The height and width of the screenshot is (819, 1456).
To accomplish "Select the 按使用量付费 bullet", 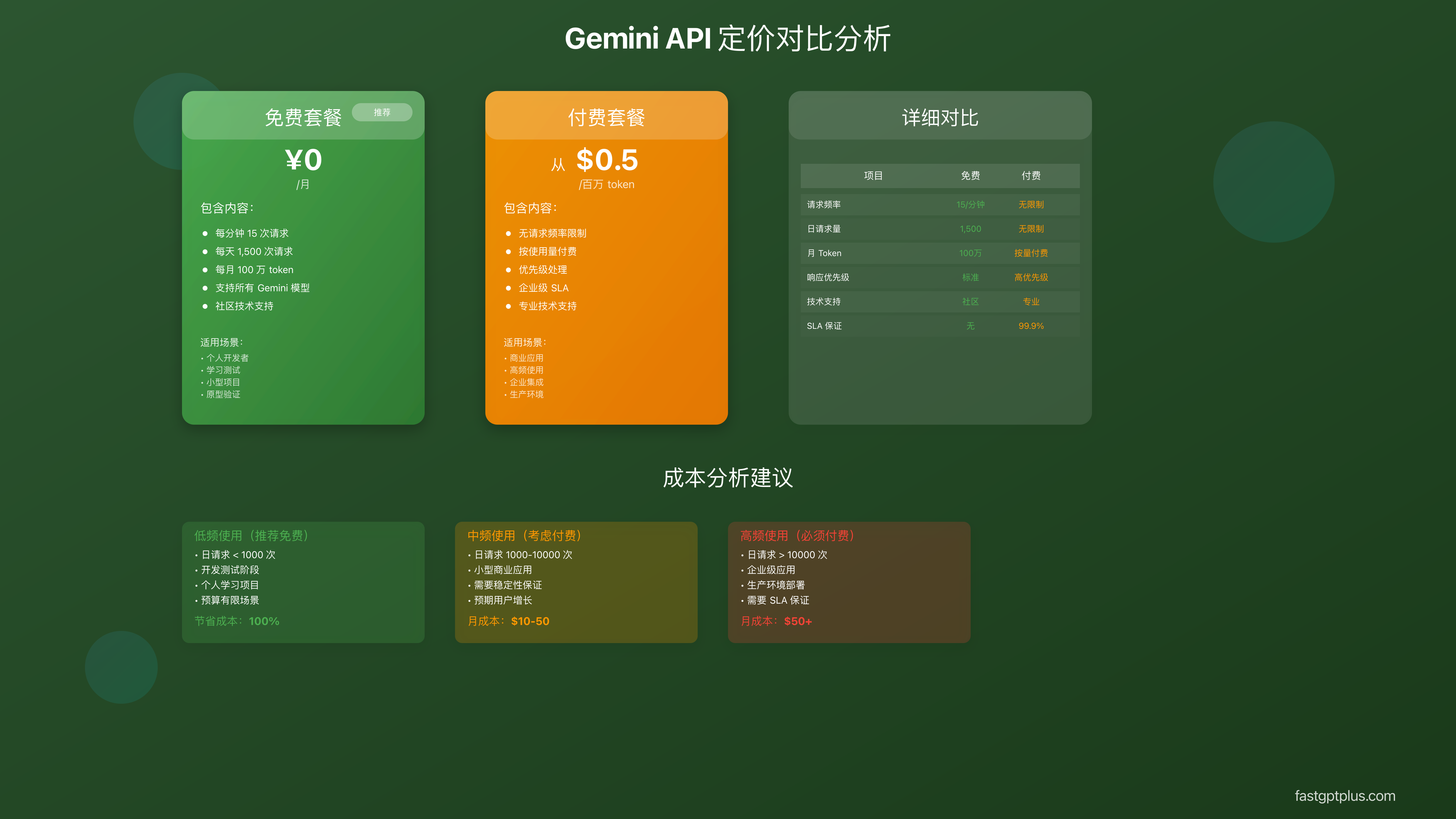I will pyautogui.click(x=548, y=251).
